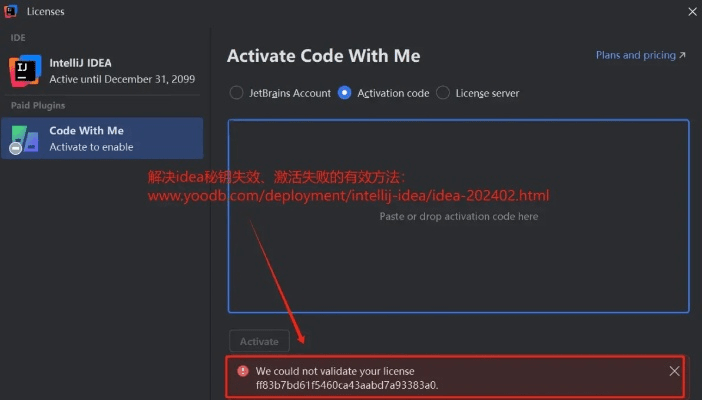Select the JetBrains Account radio option

coord(237,93)
